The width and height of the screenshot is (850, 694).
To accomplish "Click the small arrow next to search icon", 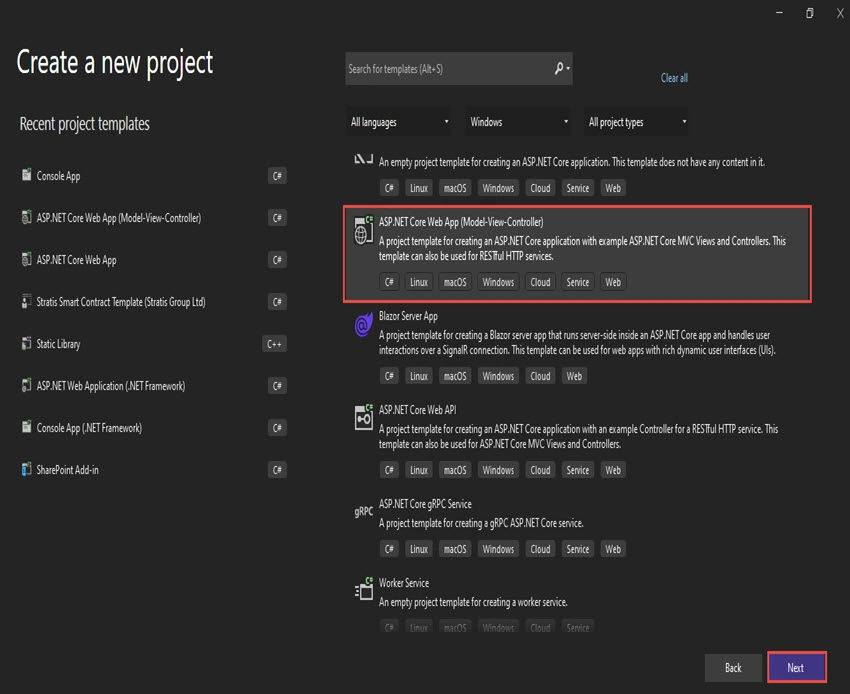I will 568,69.
